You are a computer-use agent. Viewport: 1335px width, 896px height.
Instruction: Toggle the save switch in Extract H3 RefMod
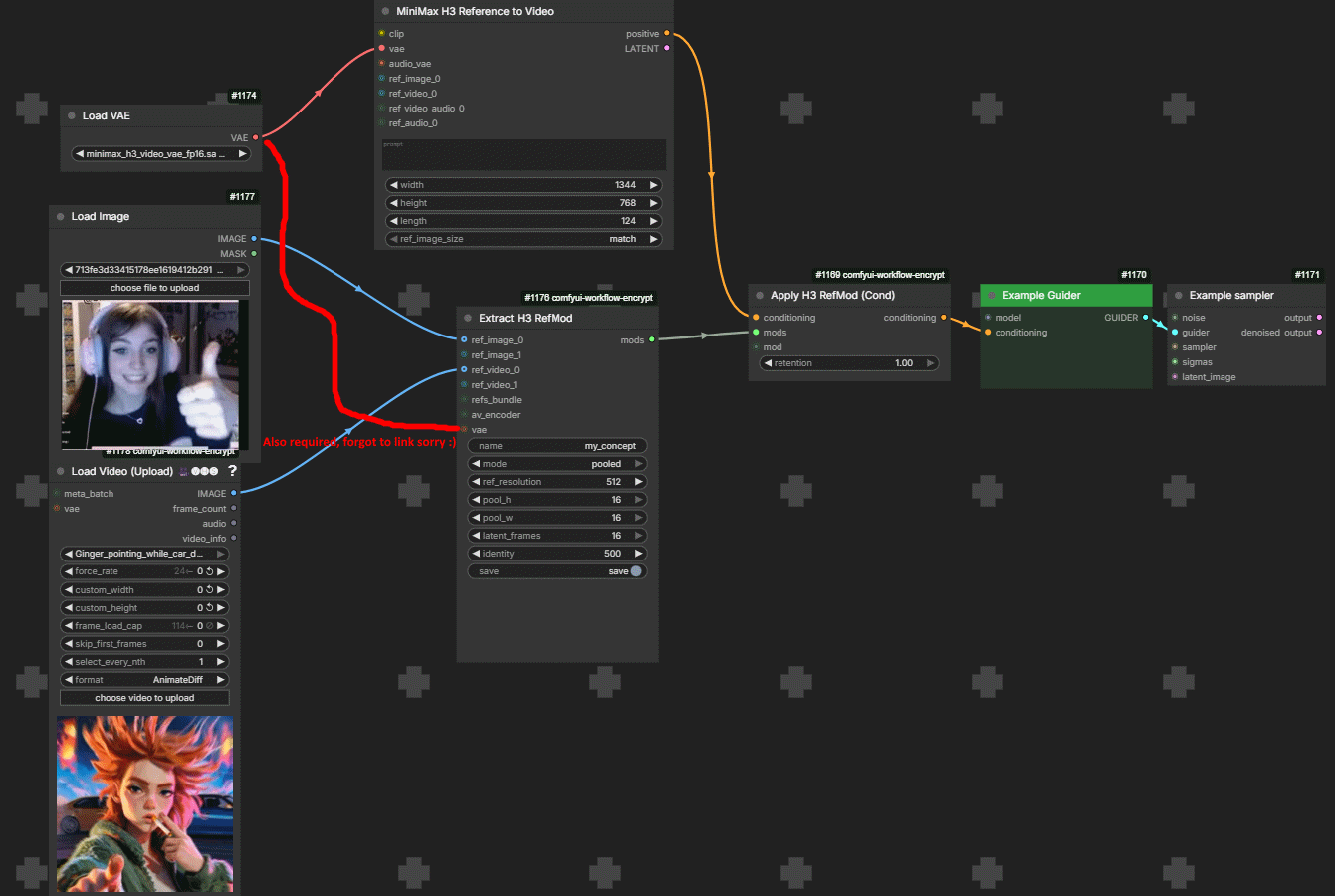tap(636, 571)
